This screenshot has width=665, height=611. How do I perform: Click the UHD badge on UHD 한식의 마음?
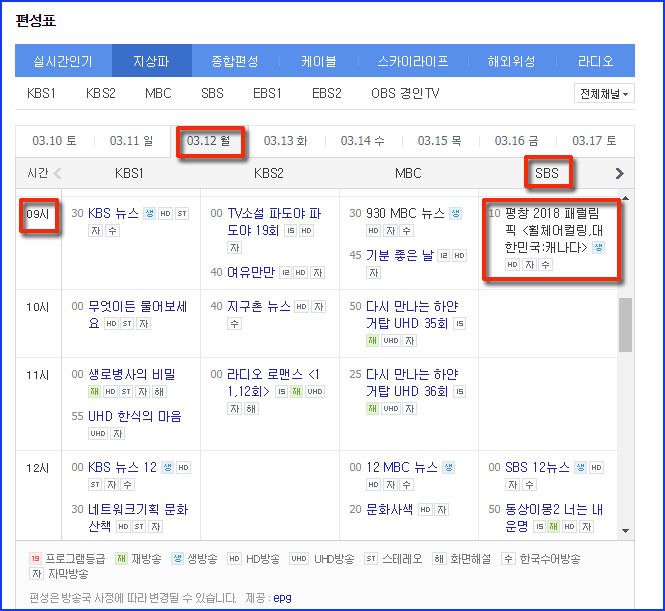tap(98, 433)
